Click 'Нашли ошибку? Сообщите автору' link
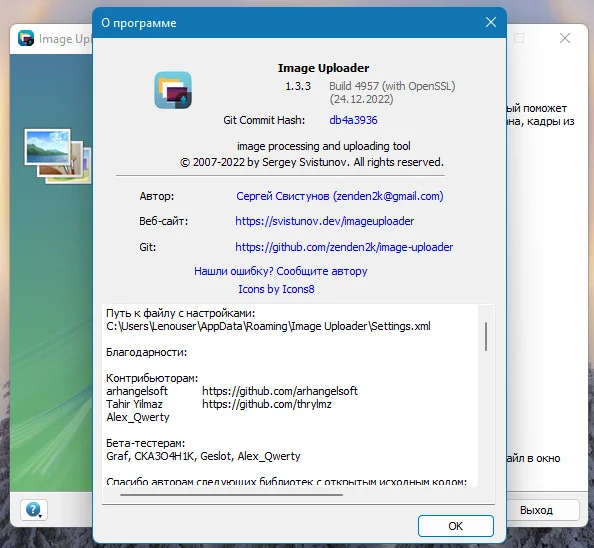The width and height of the screenshot is (594, 548). point(281,271)
